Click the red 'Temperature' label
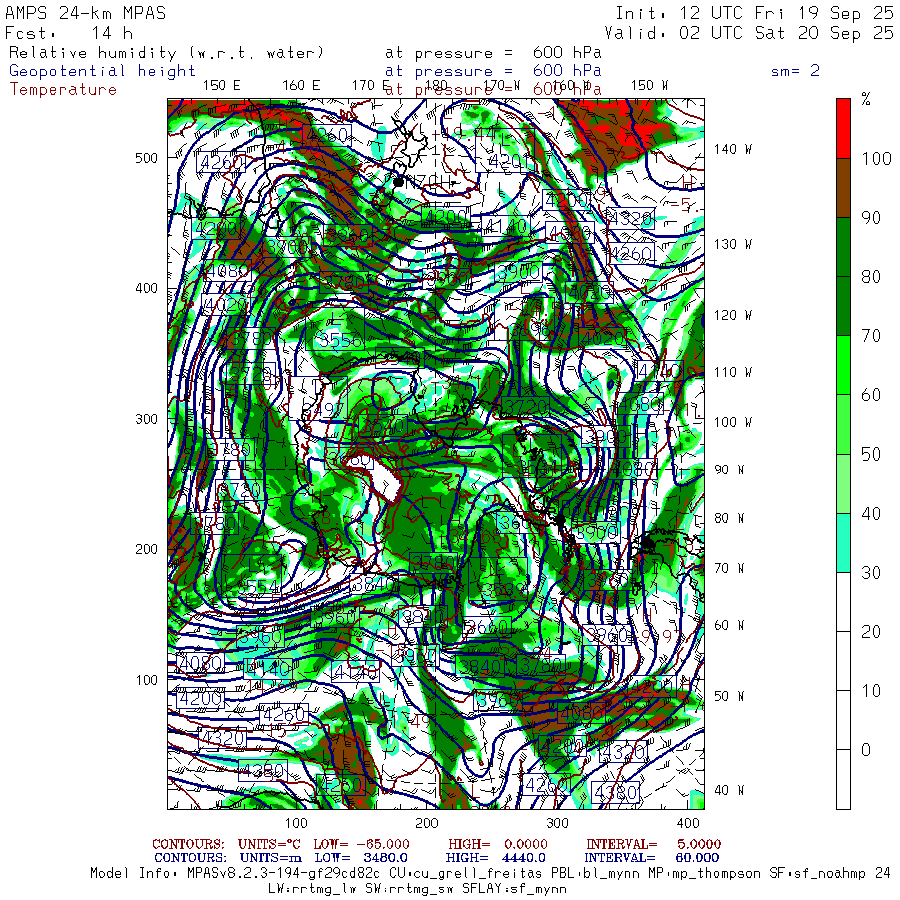900x900 pixels. 63,90
